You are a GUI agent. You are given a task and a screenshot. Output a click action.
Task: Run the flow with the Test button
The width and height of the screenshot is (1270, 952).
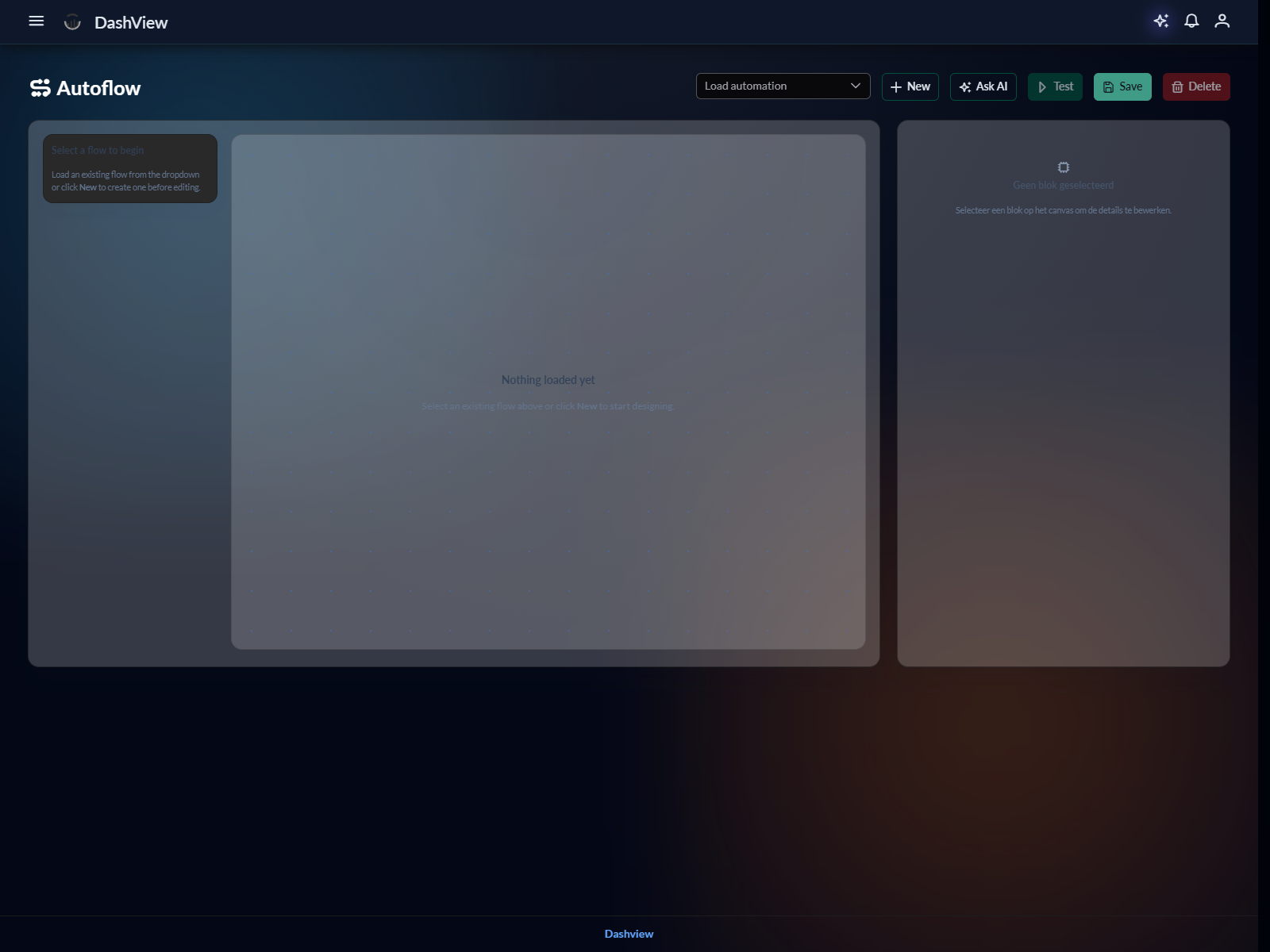1055,86
